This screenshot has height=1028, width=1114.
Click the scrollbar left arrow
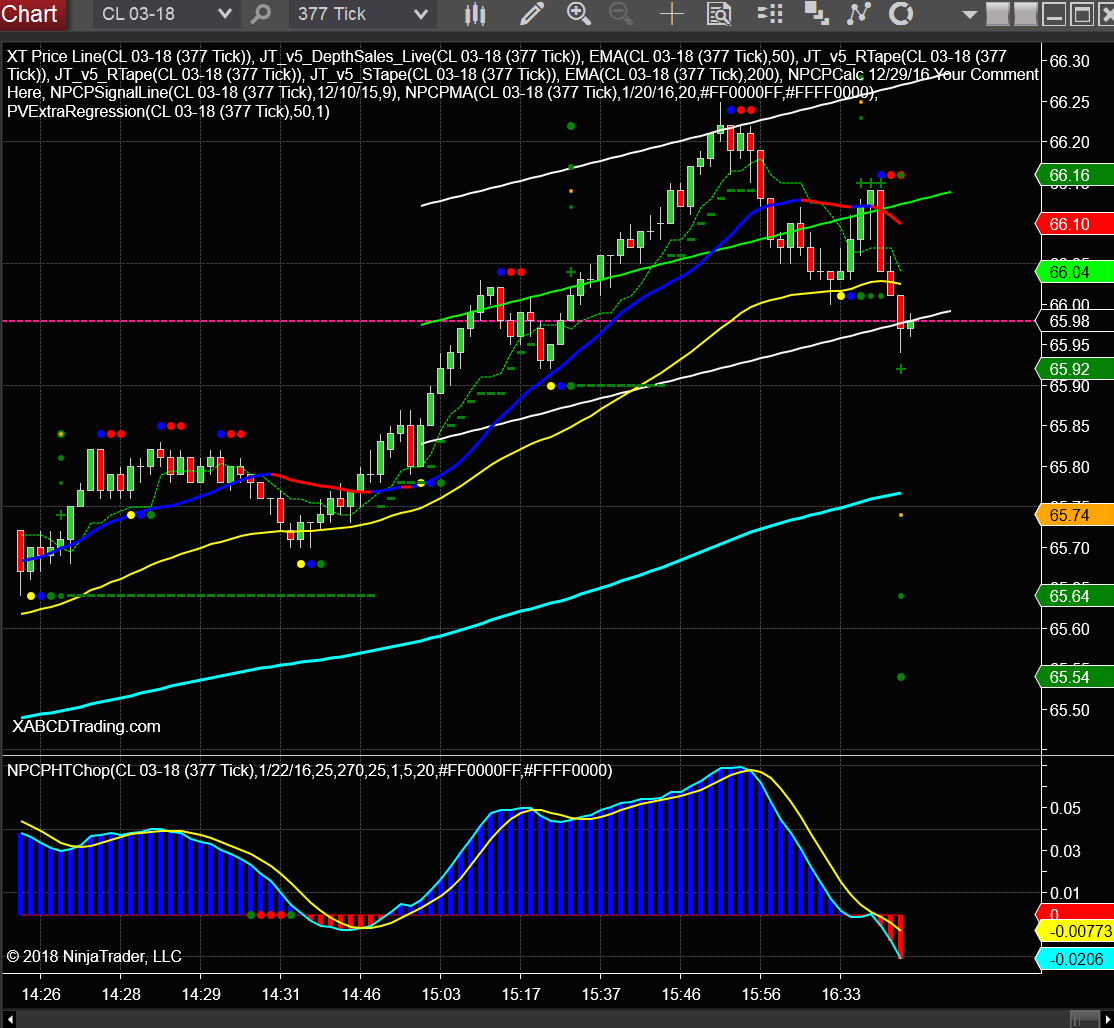[9, 1019]
